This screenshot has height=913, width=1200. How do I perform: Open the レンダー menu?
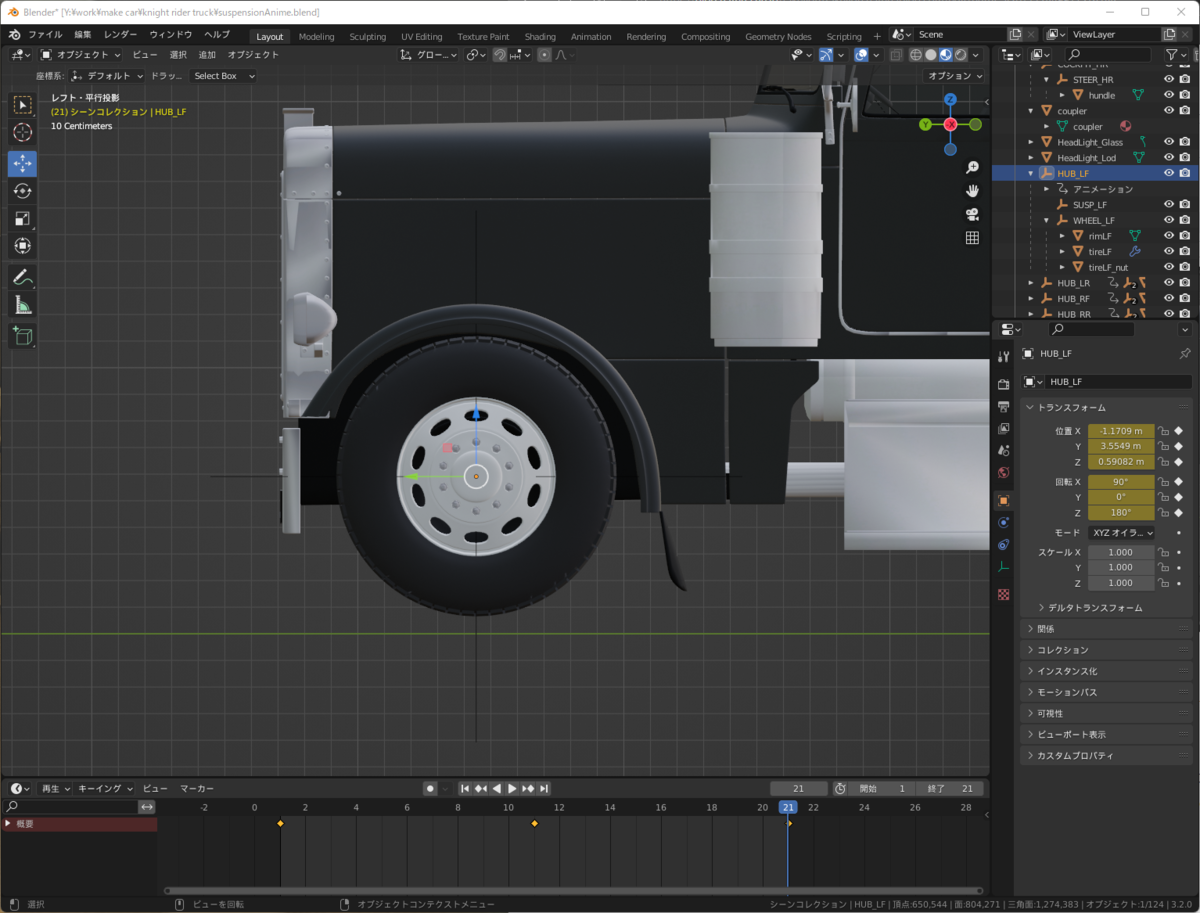coord(120,34)
